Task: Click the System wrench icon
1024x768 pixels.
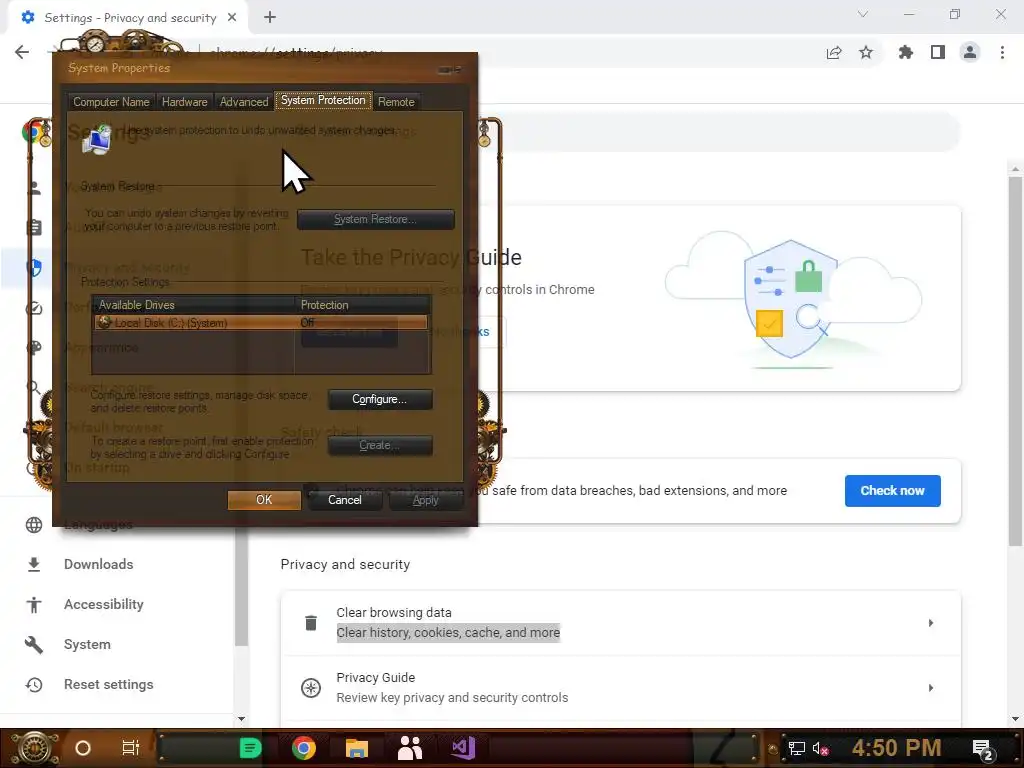Action: pyautogui.click(x=34, y=645)
